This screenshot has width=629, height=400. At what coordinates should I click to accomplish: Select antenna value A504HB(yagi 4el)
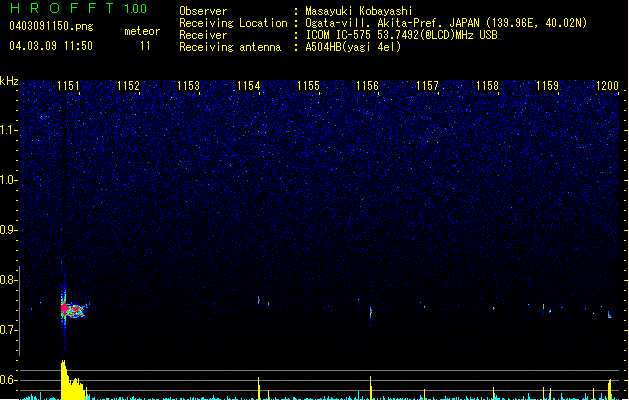(x=353, y=47)
